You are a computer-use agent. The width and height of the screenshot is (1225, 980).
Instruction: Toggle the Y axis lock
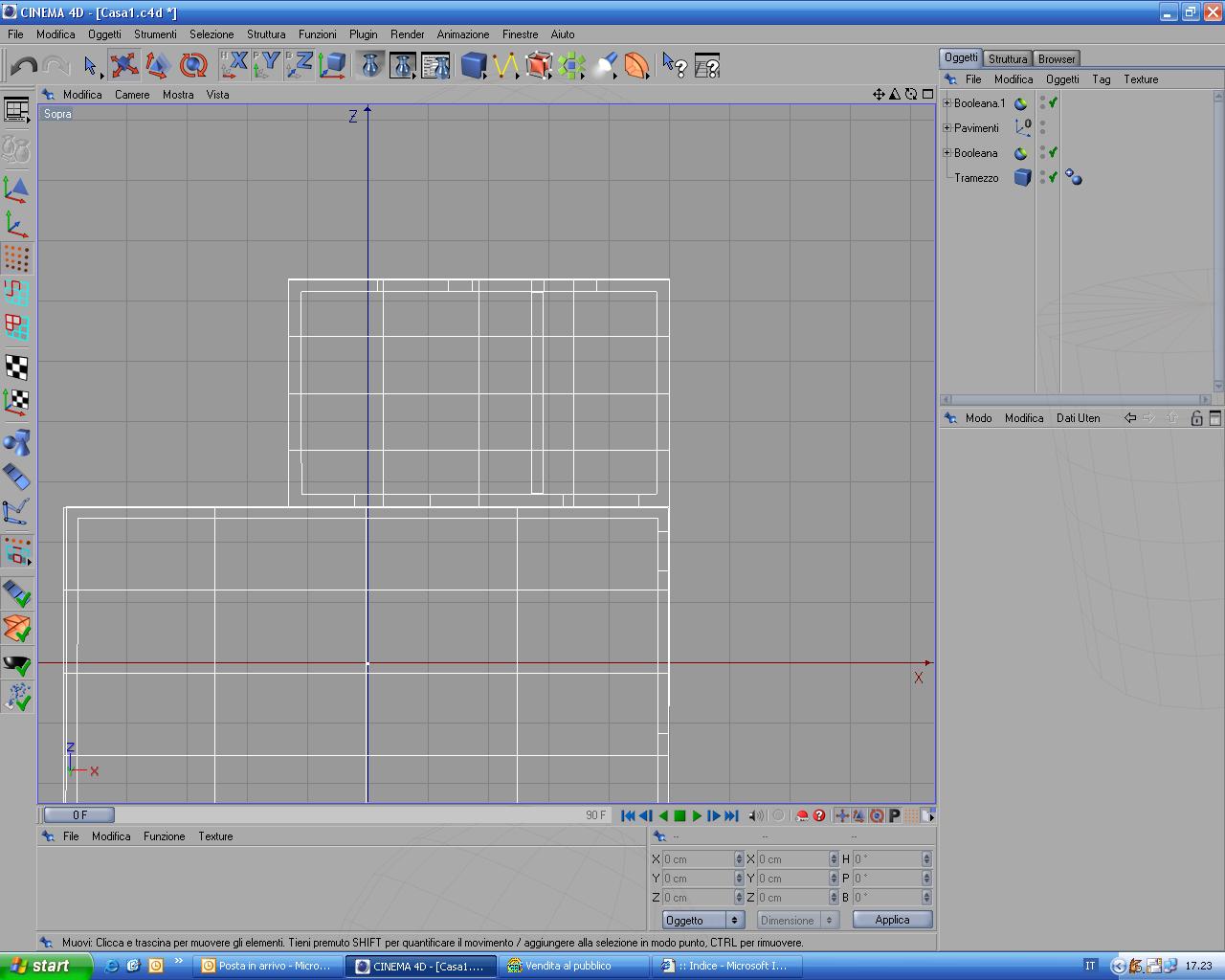coord(267,65)
